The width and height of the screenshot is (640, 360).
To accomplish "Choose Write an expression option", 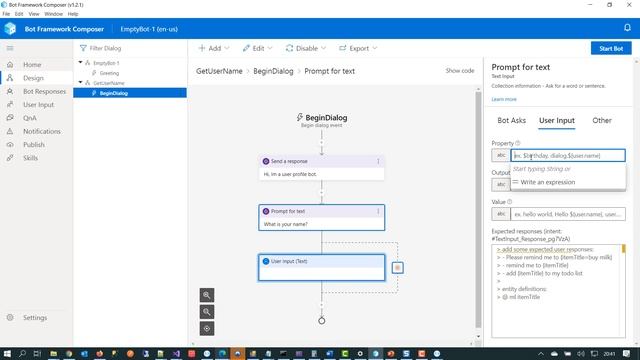I will (x=568, y=182).
